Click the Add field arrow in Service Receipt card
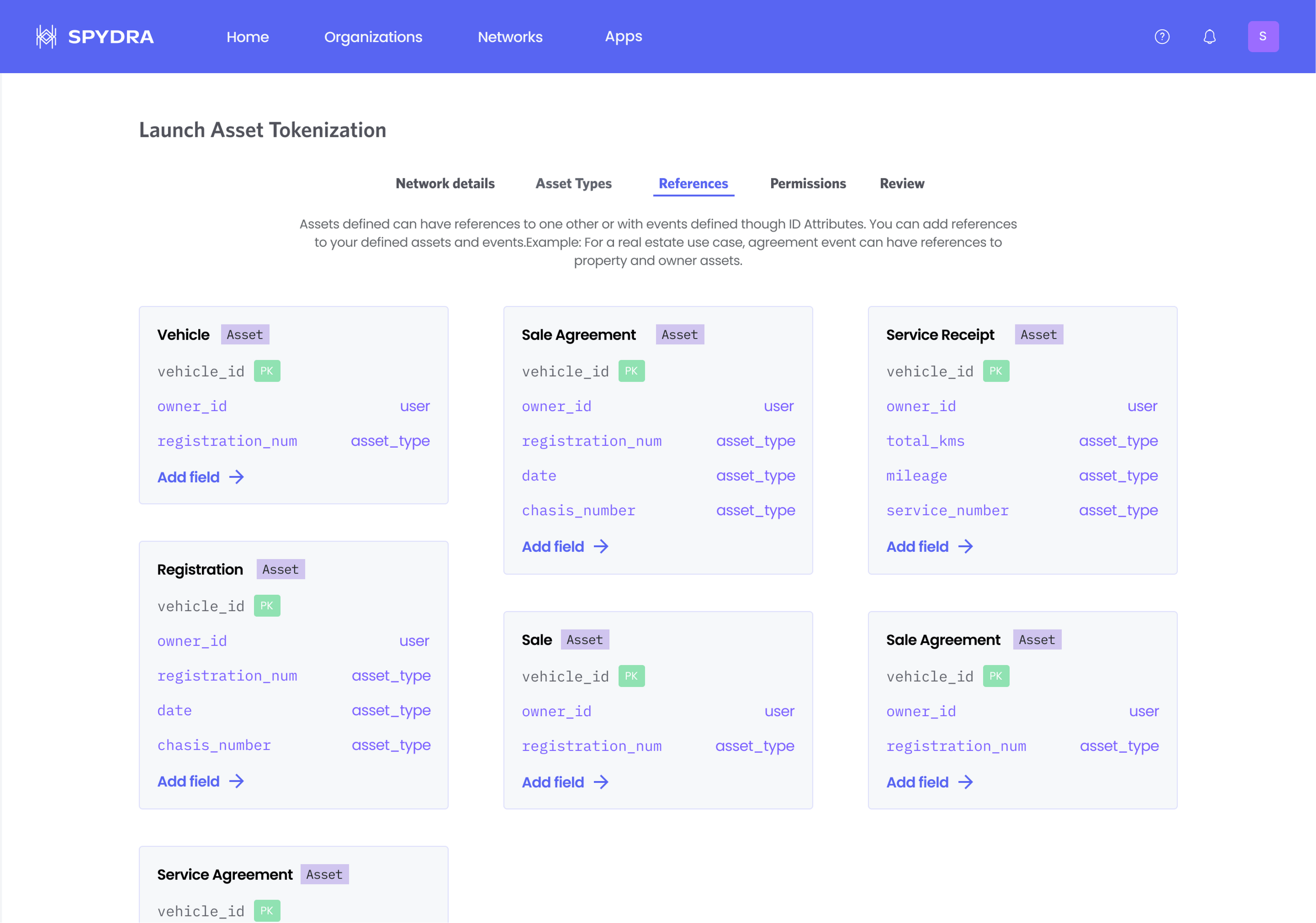Viewport: 1316px width, 923px height. pos(966,546)
